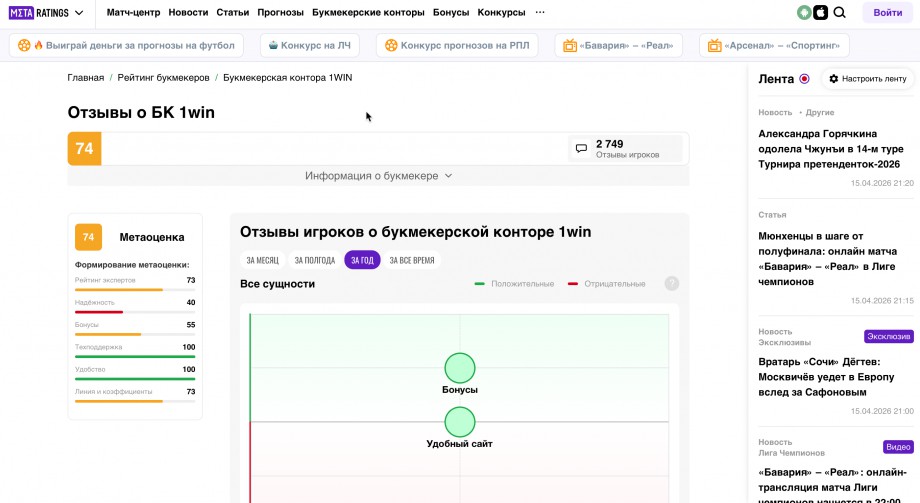Select the За месяц period filter
920x503 pixels.
tap(262, 260)
